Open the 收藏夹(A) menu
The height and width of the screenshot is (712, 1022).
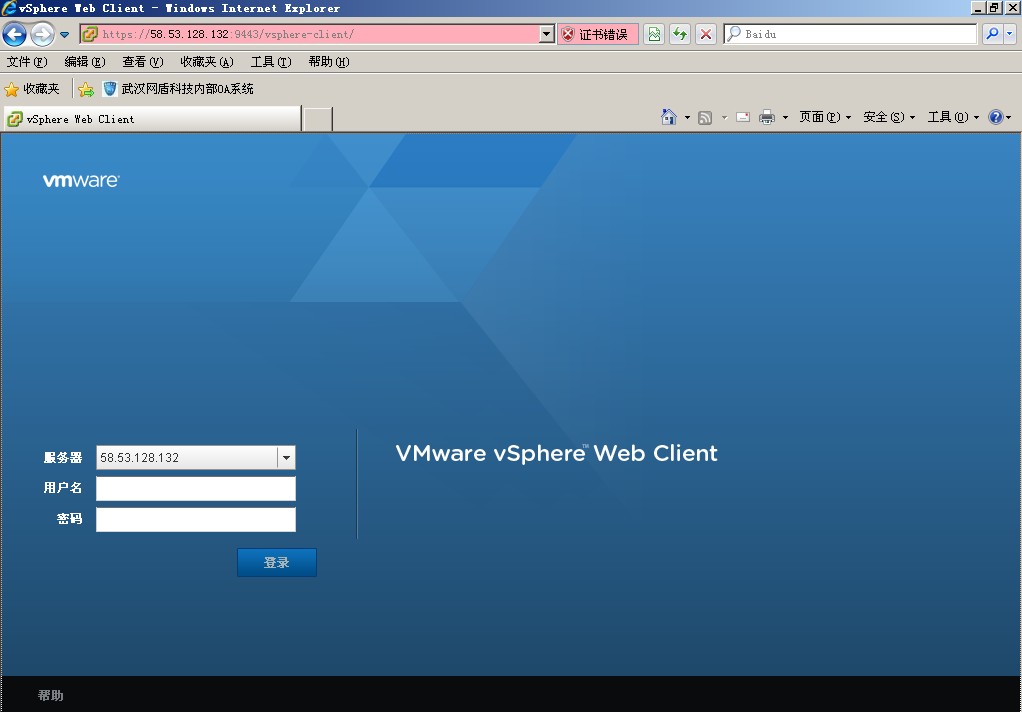(x=207, y=62)
